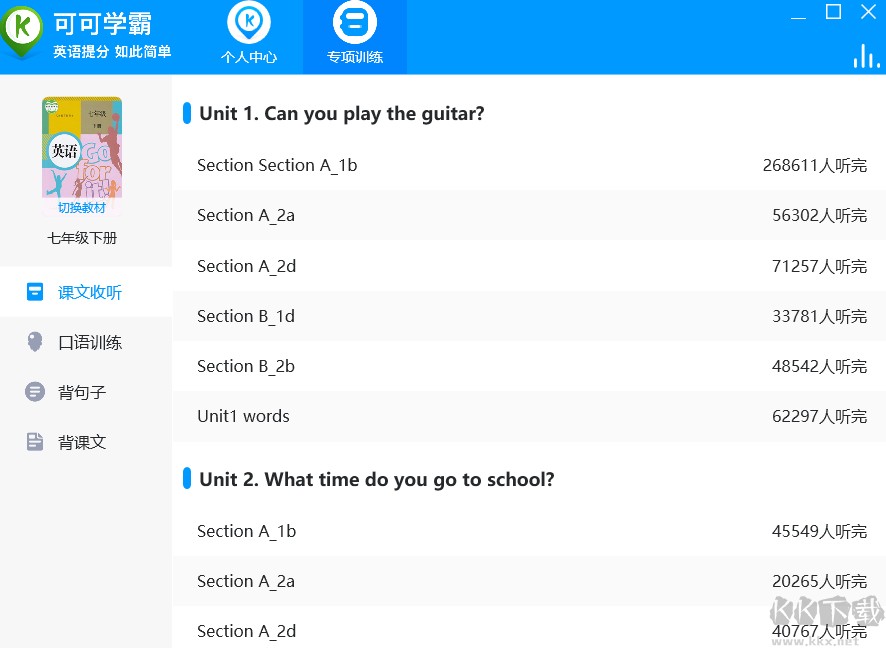Screen dimensions: 886x648
Task: Select the Unit1 words item
Action: click(x=243, y=415)
